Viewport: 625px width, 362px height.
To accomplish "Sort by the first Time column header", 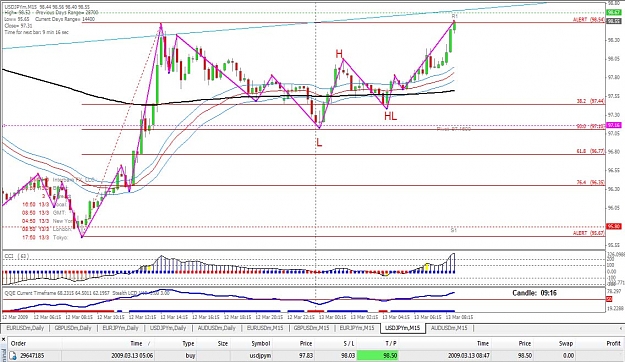I will point(136,343).
